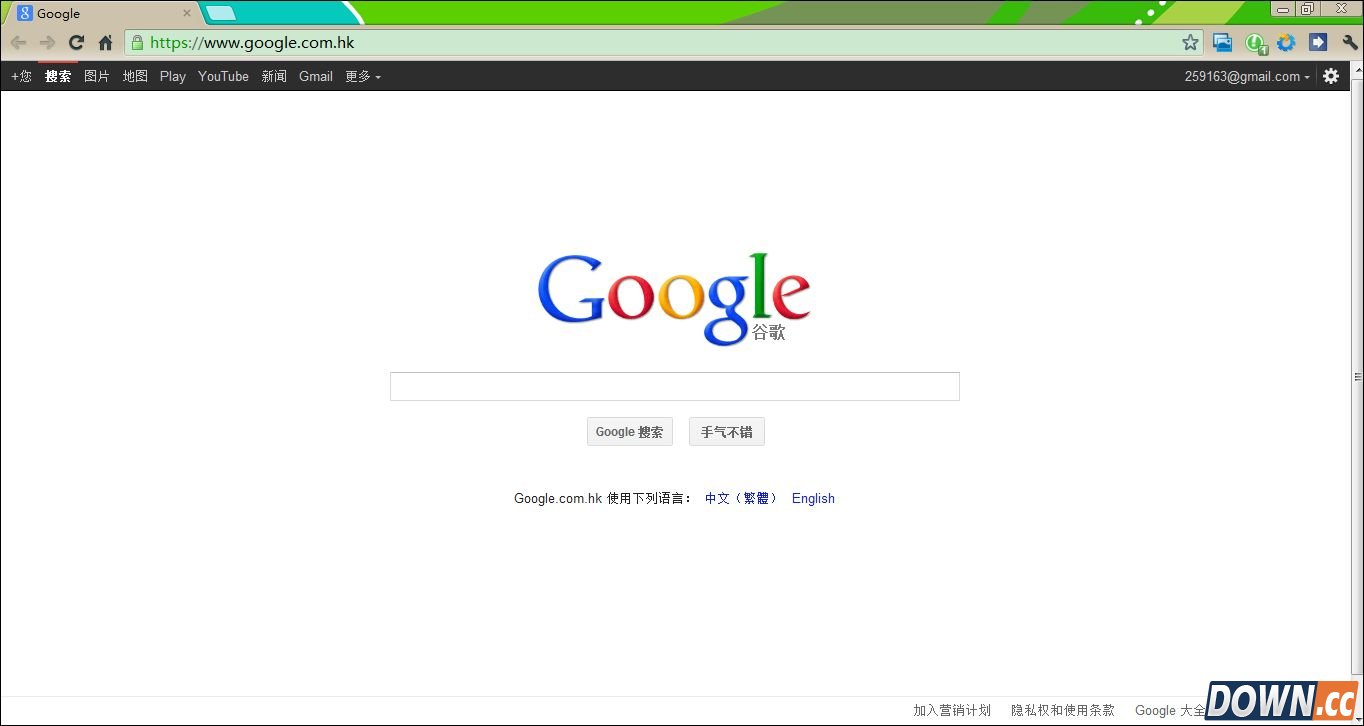Click the browser forward arrow
Screen dimensions: 1364x726
point(47,43)
